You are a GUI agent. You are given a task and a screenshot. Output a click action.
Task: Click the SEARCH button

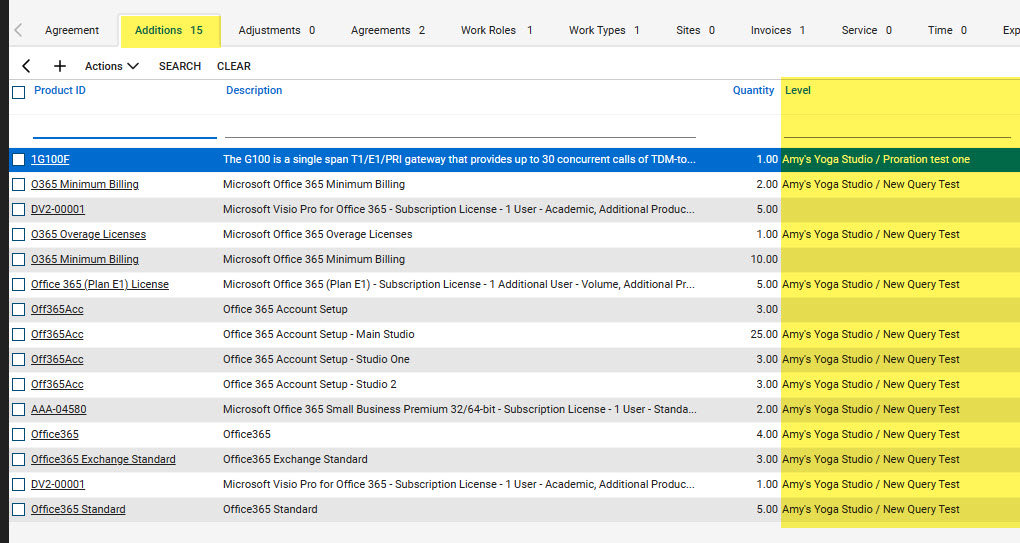180,66
